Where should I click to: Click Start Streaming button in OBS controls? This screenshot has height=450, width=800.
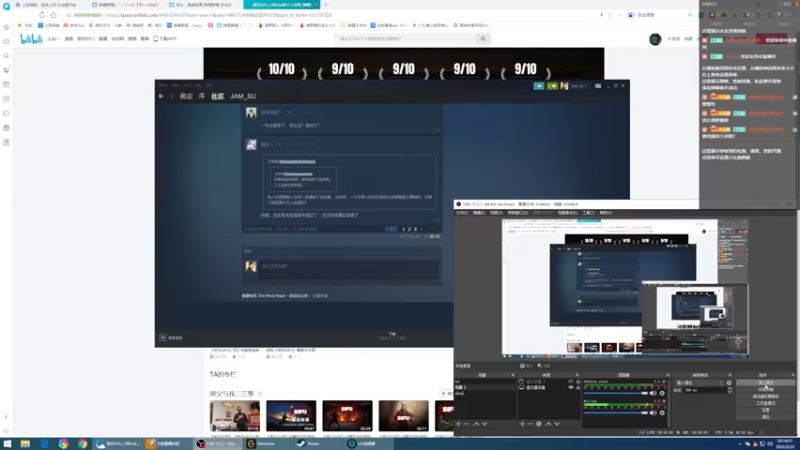click(766, 383)
